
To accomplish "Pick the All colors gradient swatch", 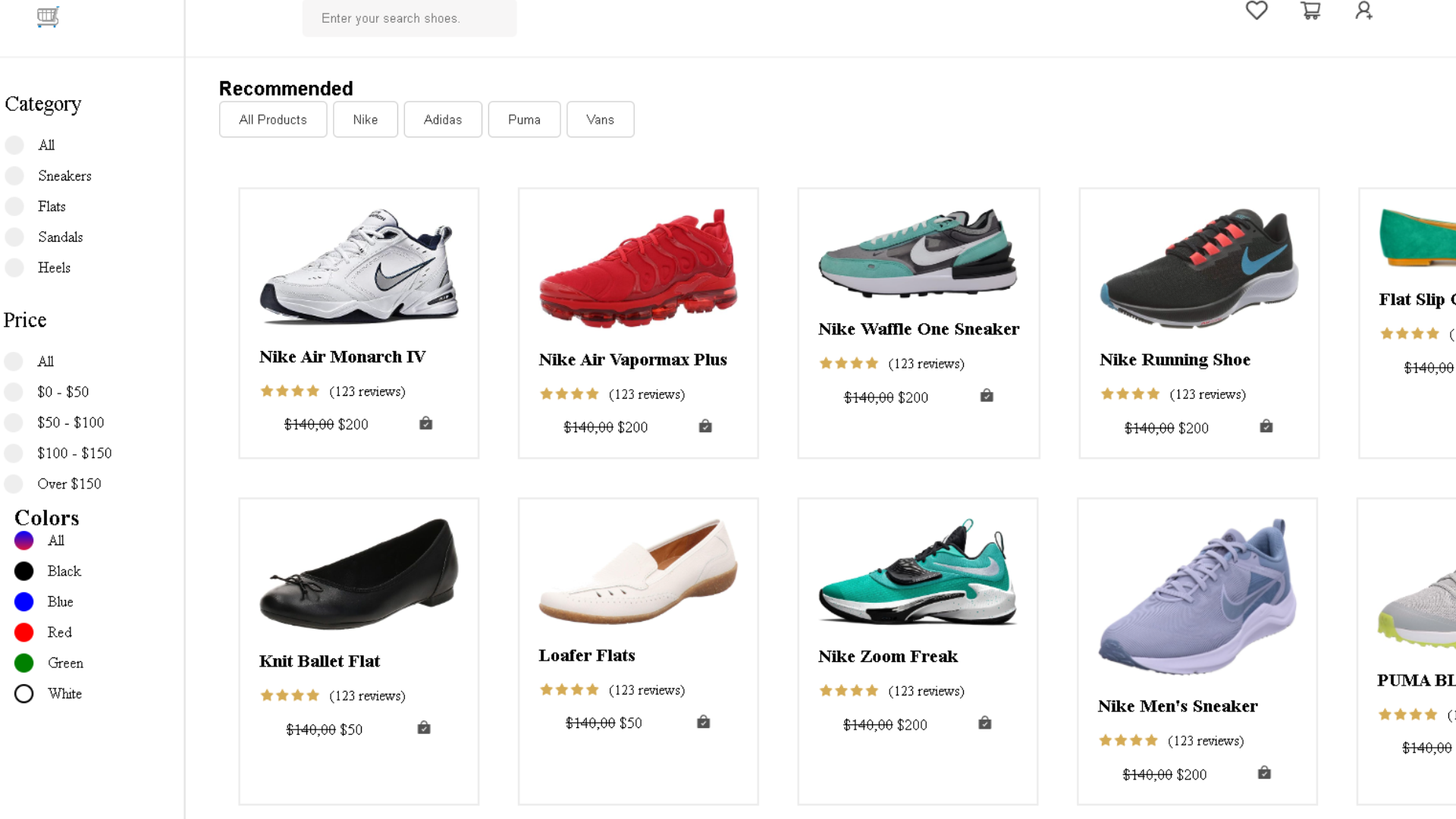I will click(24, 541).
